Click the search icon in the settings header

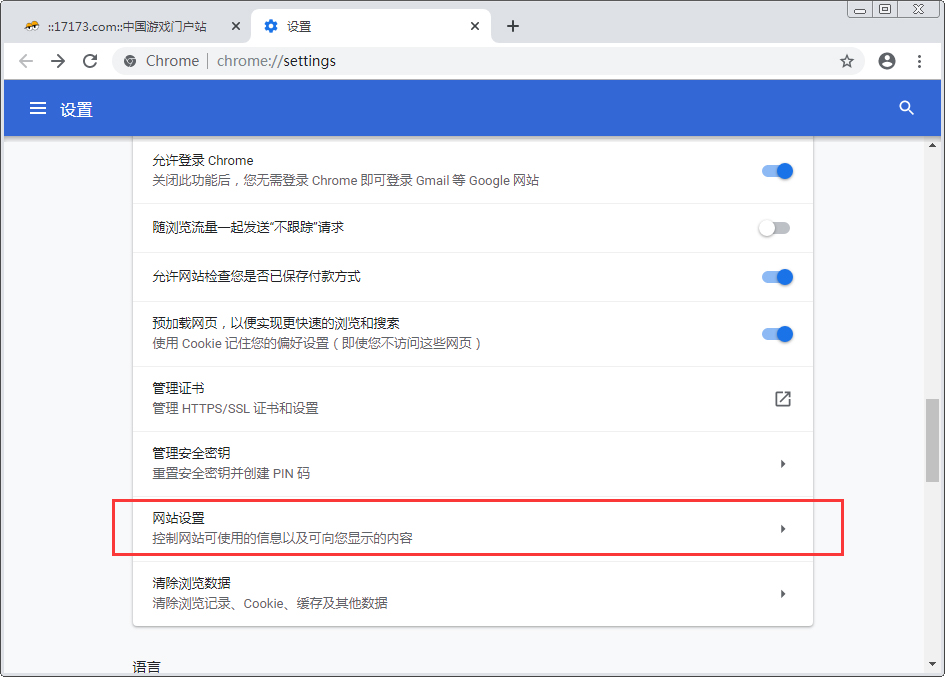coord(906,108)
